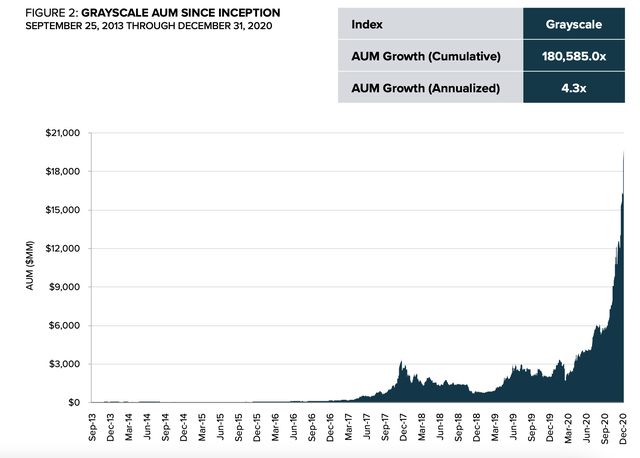Click the 'Dec-15' x-axis label

coord(257,427)
